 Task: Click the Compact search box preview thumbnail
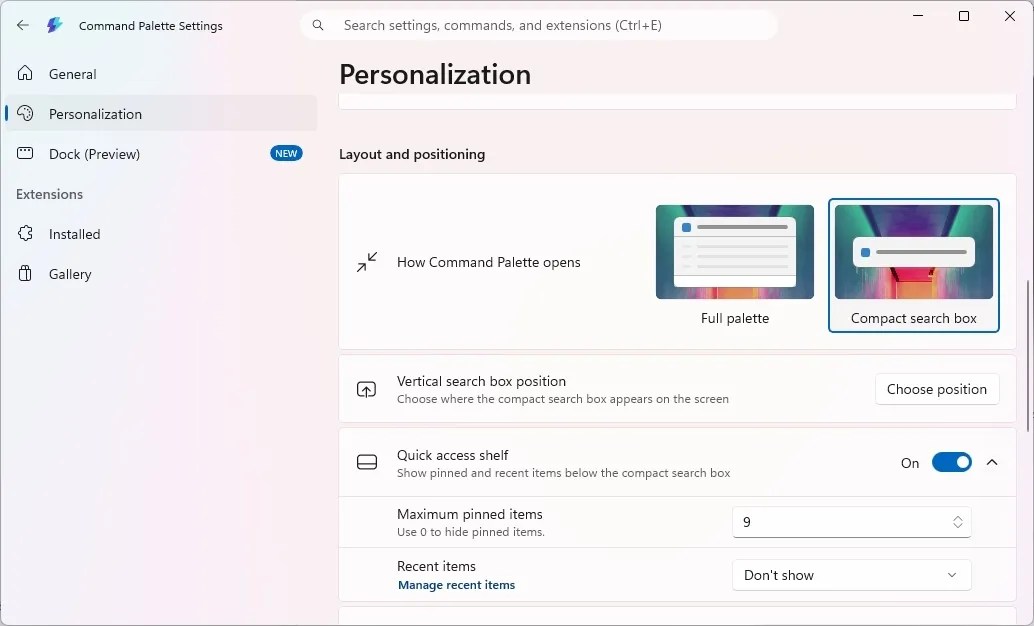[913, 251]
